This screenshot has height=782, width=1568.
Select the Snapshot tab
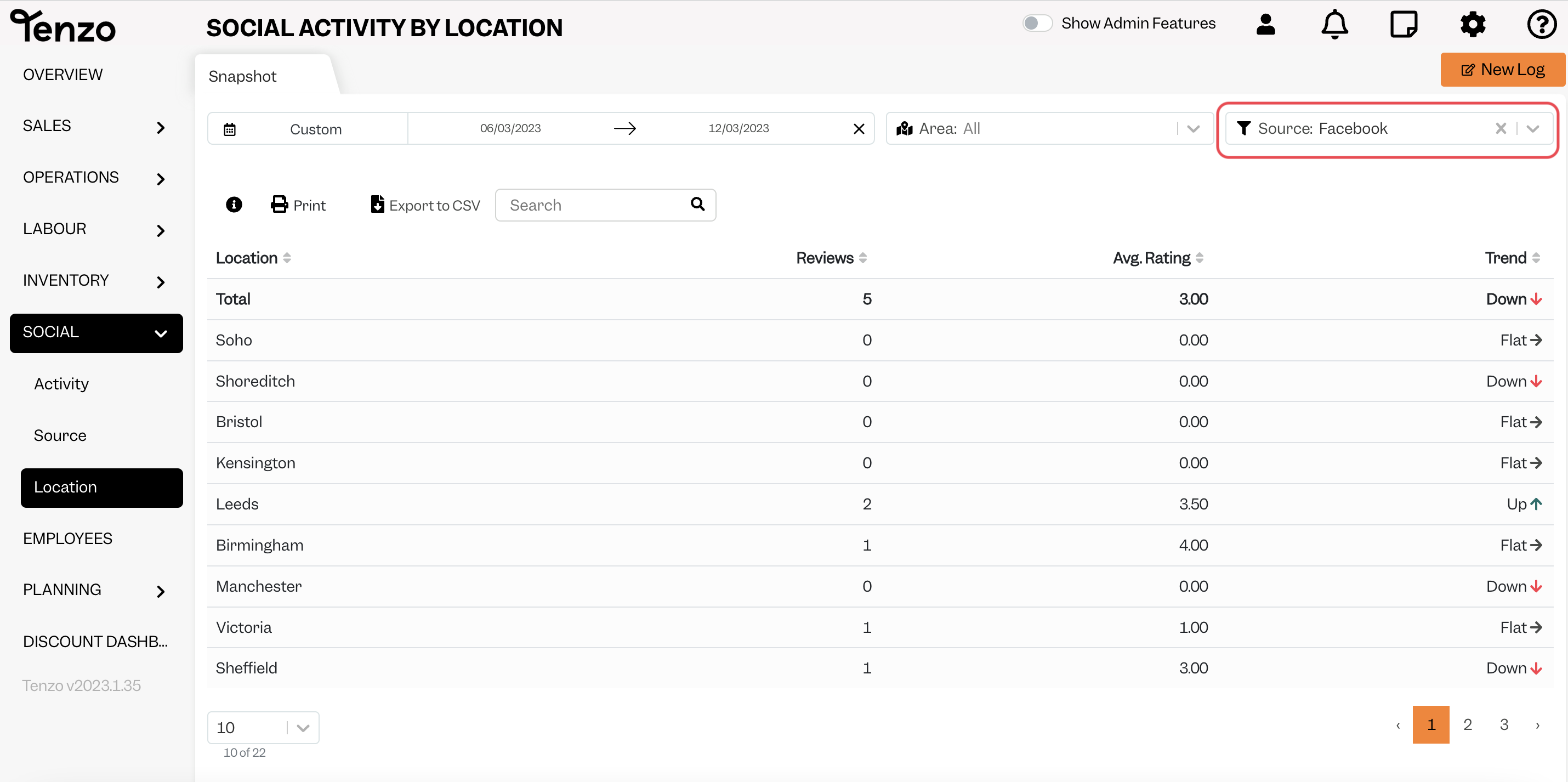tap(242, 76)
